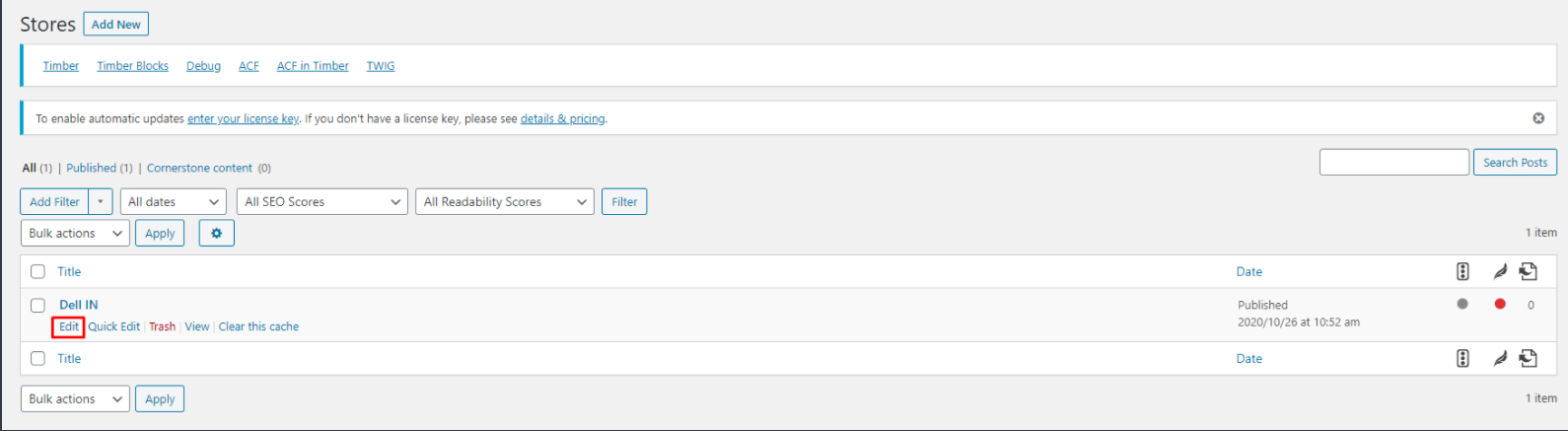Click the links column icon in header

coord(1529,271)
